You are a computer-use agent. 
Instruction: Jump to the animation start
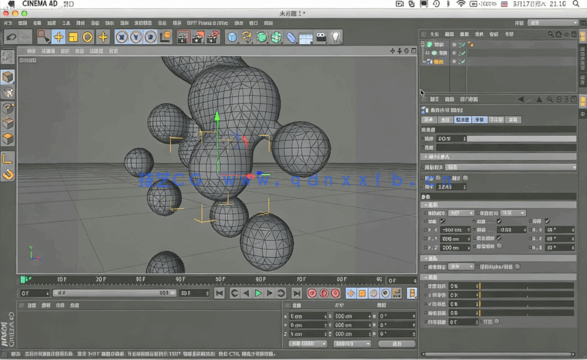point(219,293)
